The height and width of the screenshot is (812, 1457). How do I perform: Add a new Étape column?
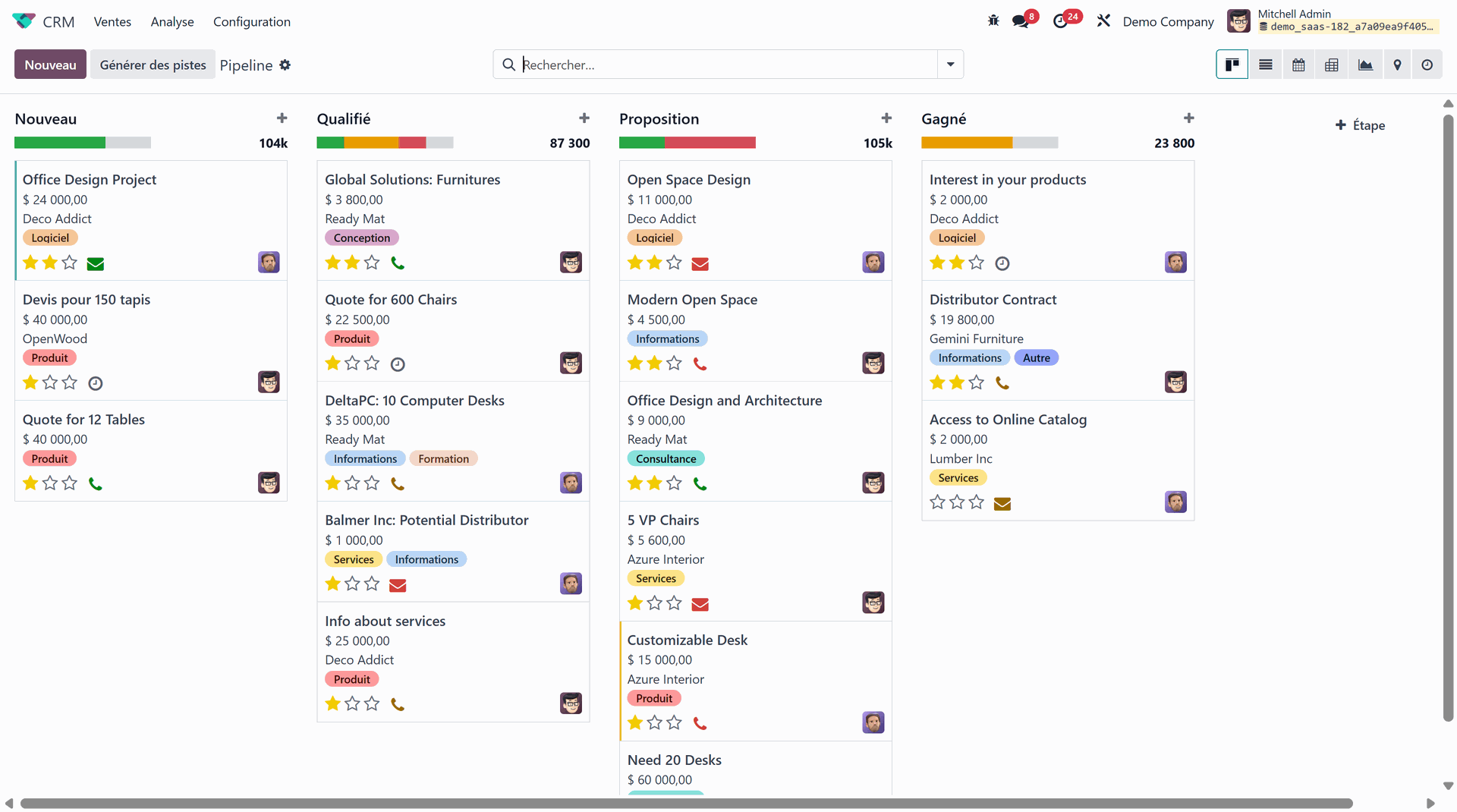click(1360, 125)
